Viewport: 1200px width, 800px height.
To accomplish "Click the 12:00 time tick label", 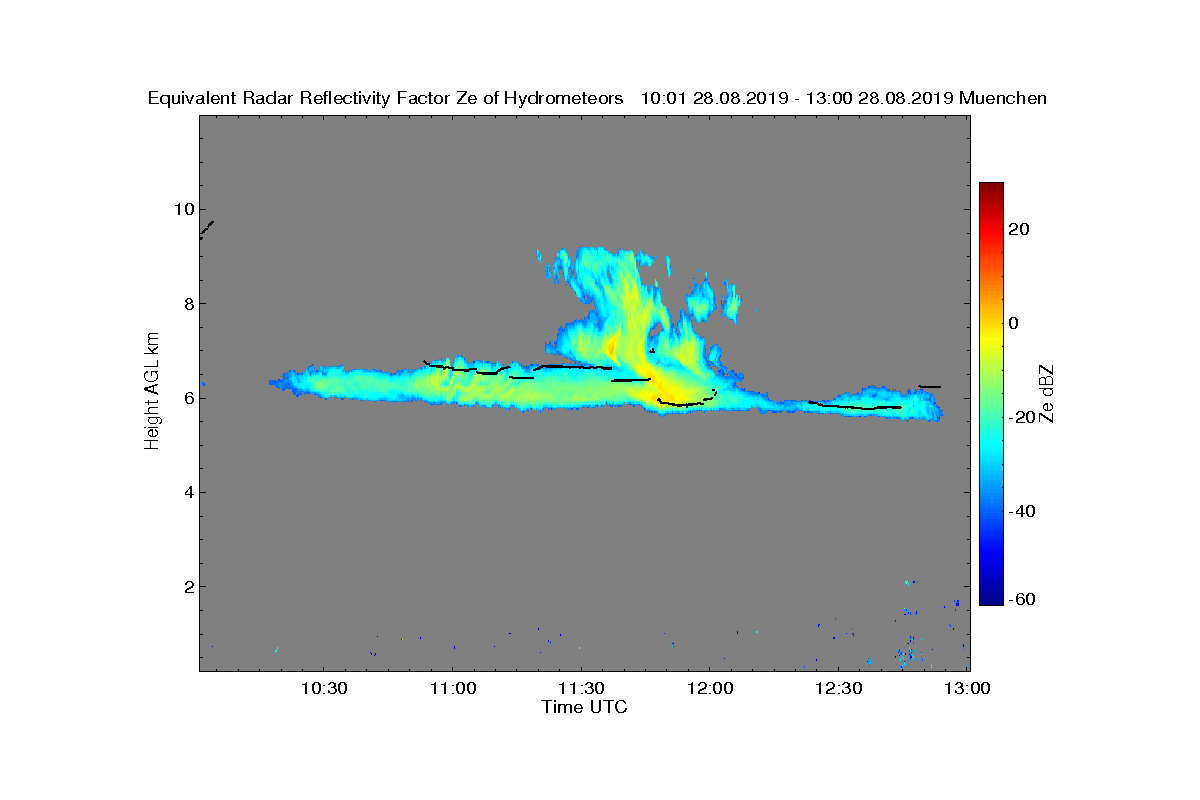I will pyautogui.click(x=710, y=688).
